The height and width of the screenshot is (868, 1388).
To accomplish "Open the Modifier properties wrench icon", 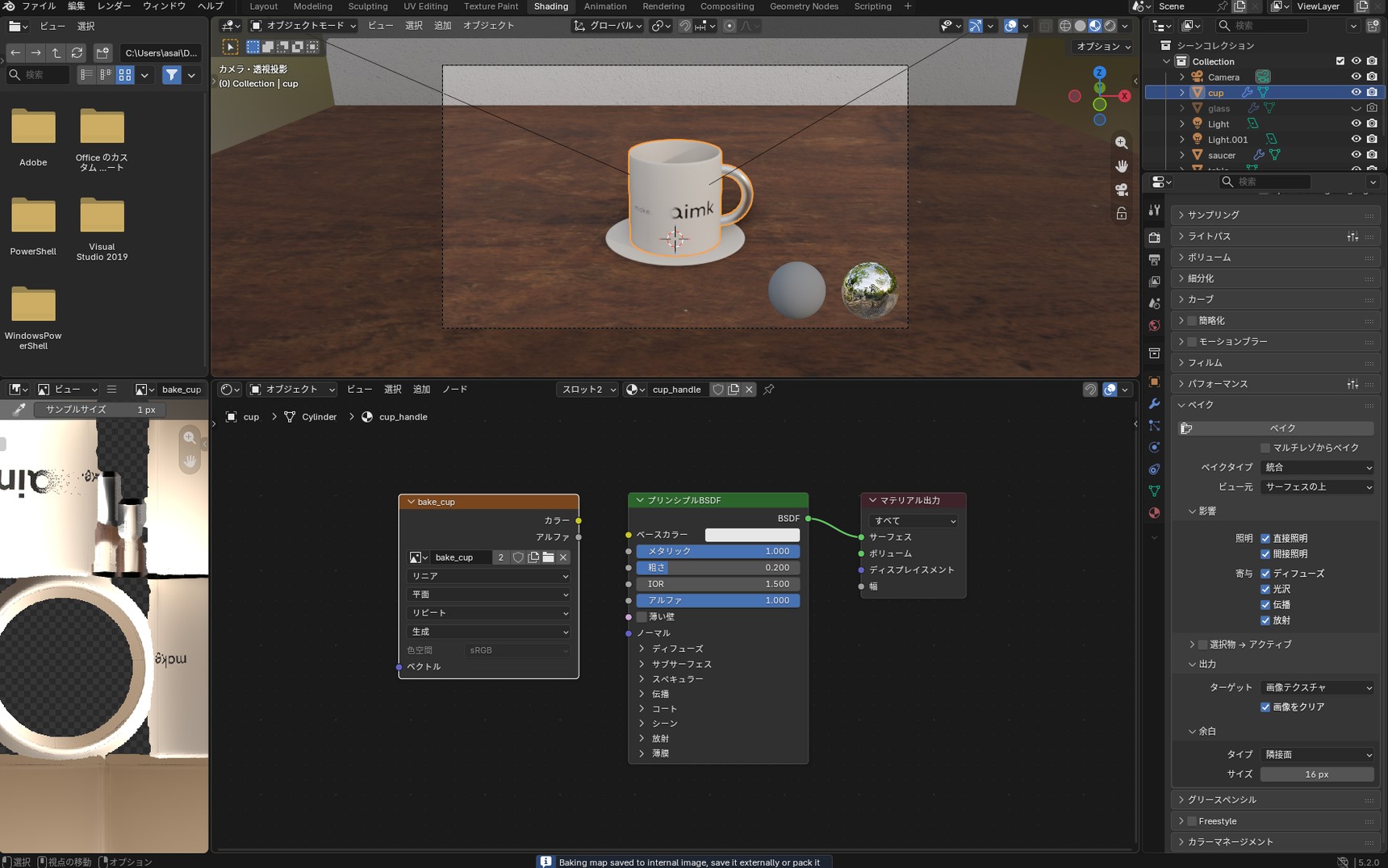I will pos(1154,403).
